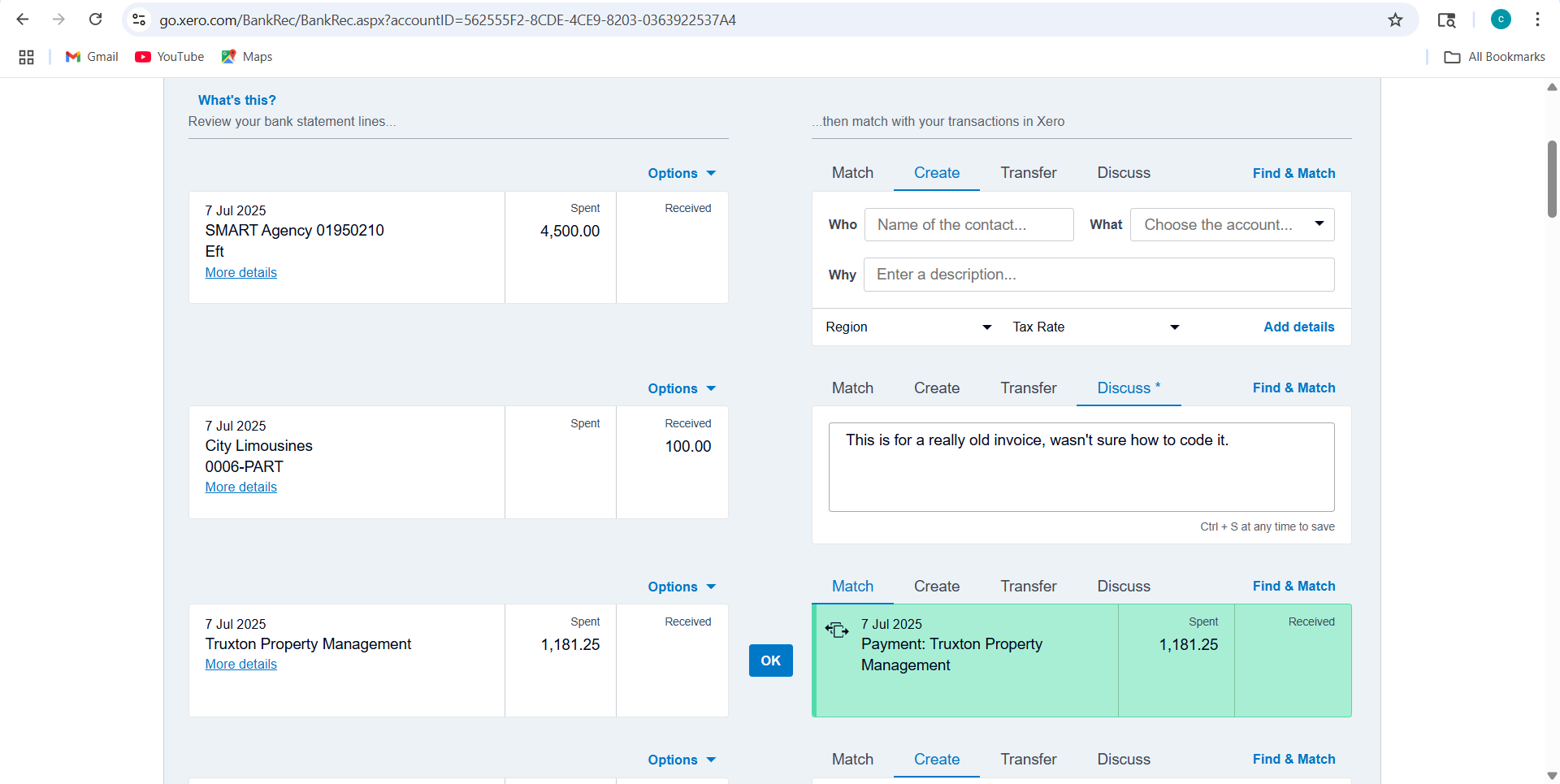Expand Options for the statement line below Truxton
This screenshot has height=784, width=1560.
(682, 760)
